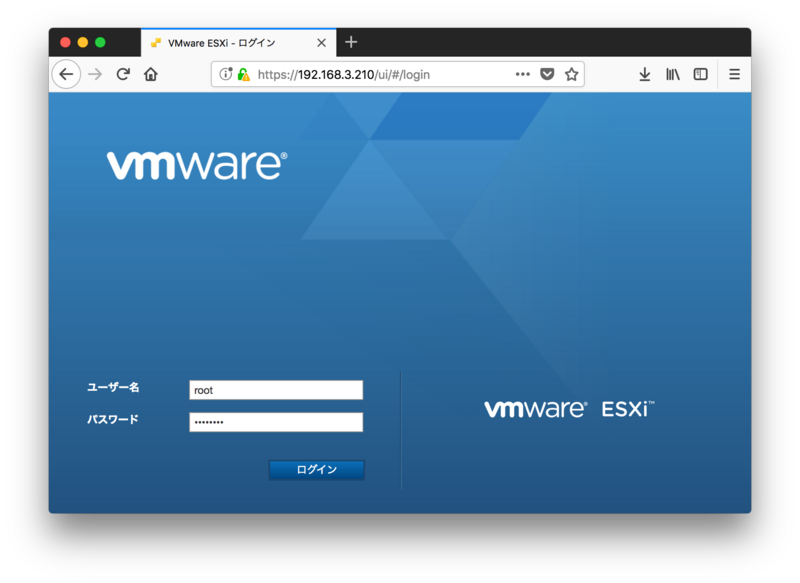Focus the ユーザー名 field containing root
Image resolution: width=800 pixels, height=583 pixels.
point(276,390)
